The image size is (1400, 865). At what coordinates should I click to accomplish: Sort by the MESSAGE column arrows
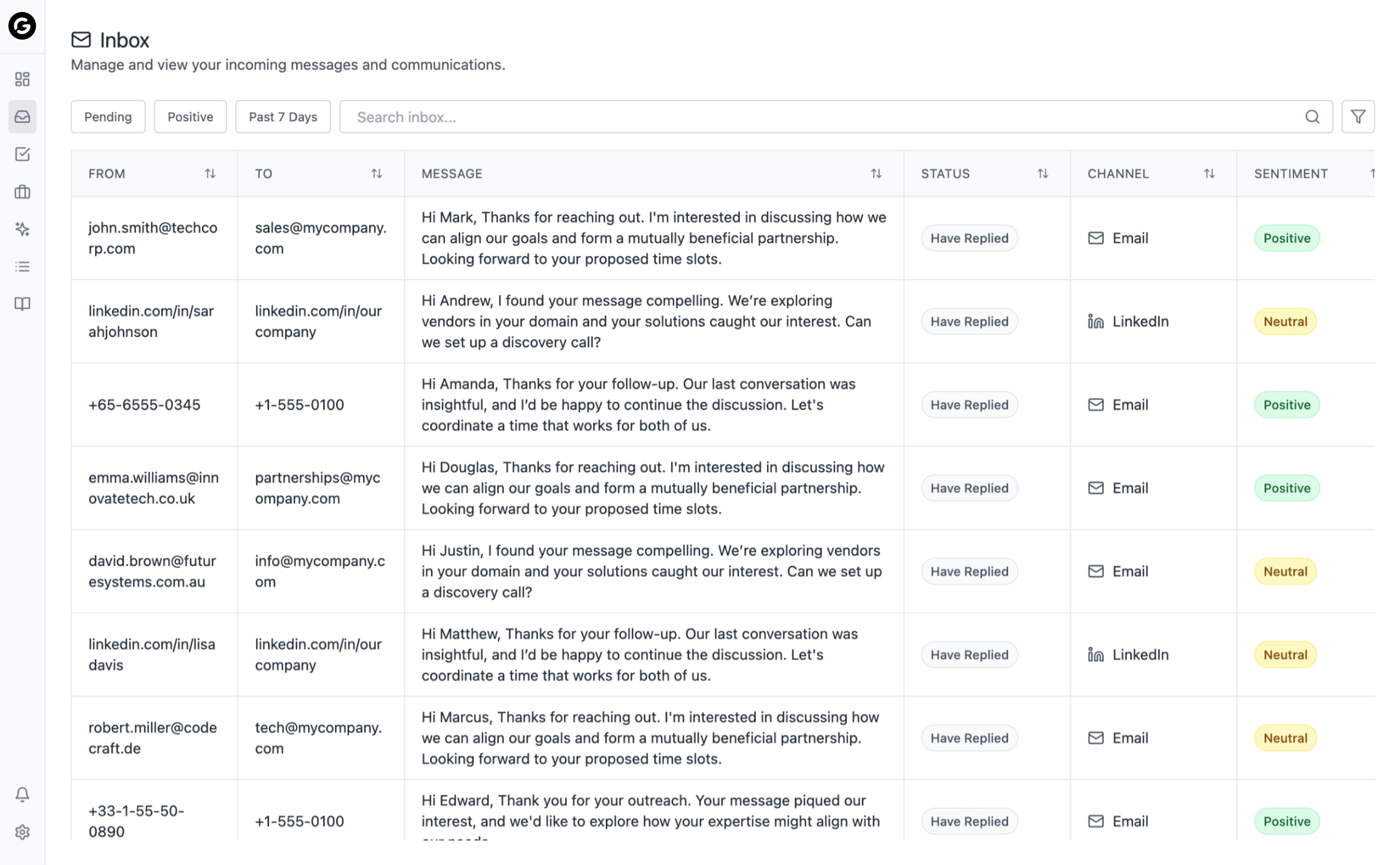click(876, 173)
